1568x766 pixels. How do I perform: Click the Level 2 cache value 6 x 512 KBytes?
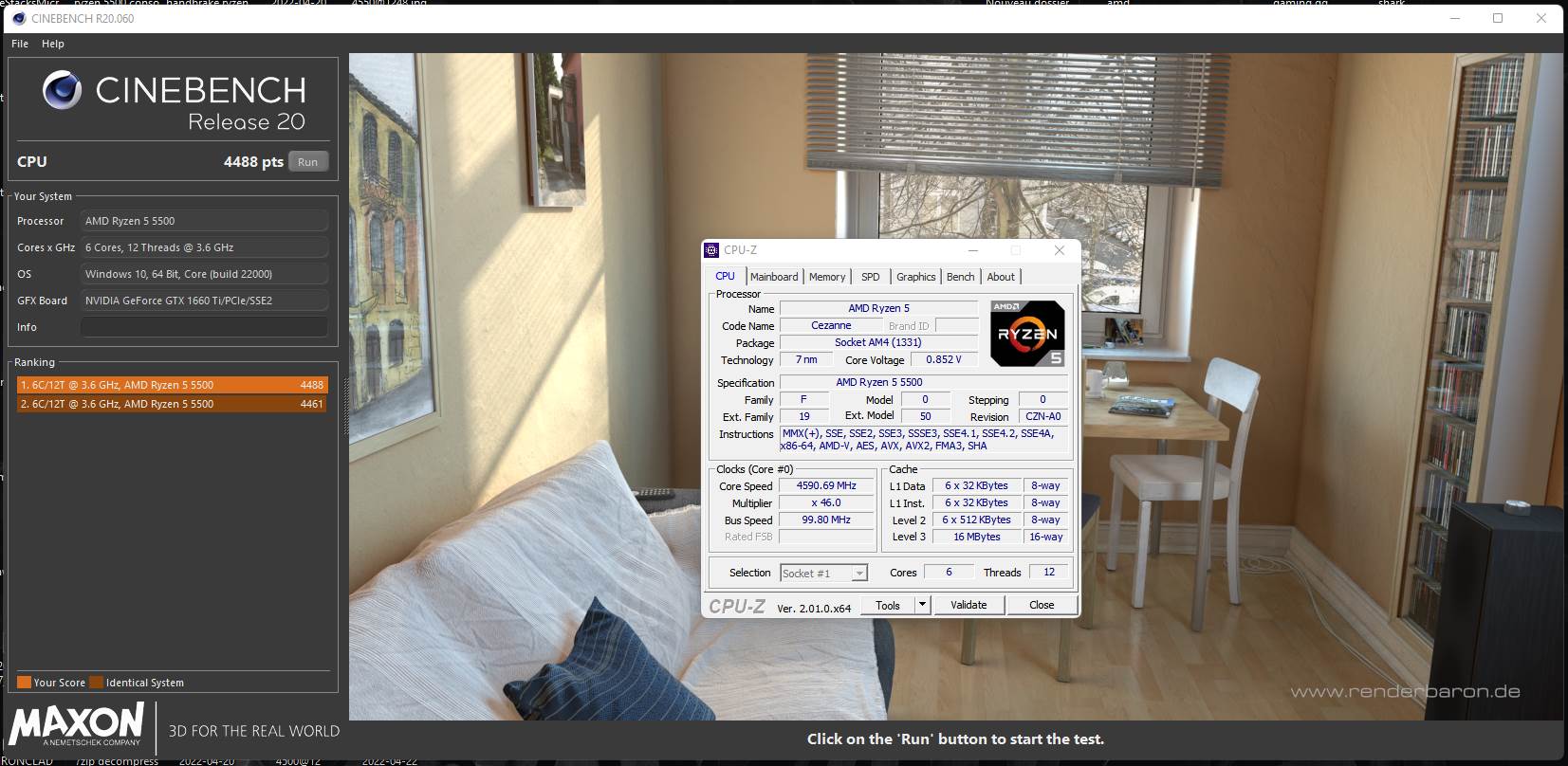point(977,520)
